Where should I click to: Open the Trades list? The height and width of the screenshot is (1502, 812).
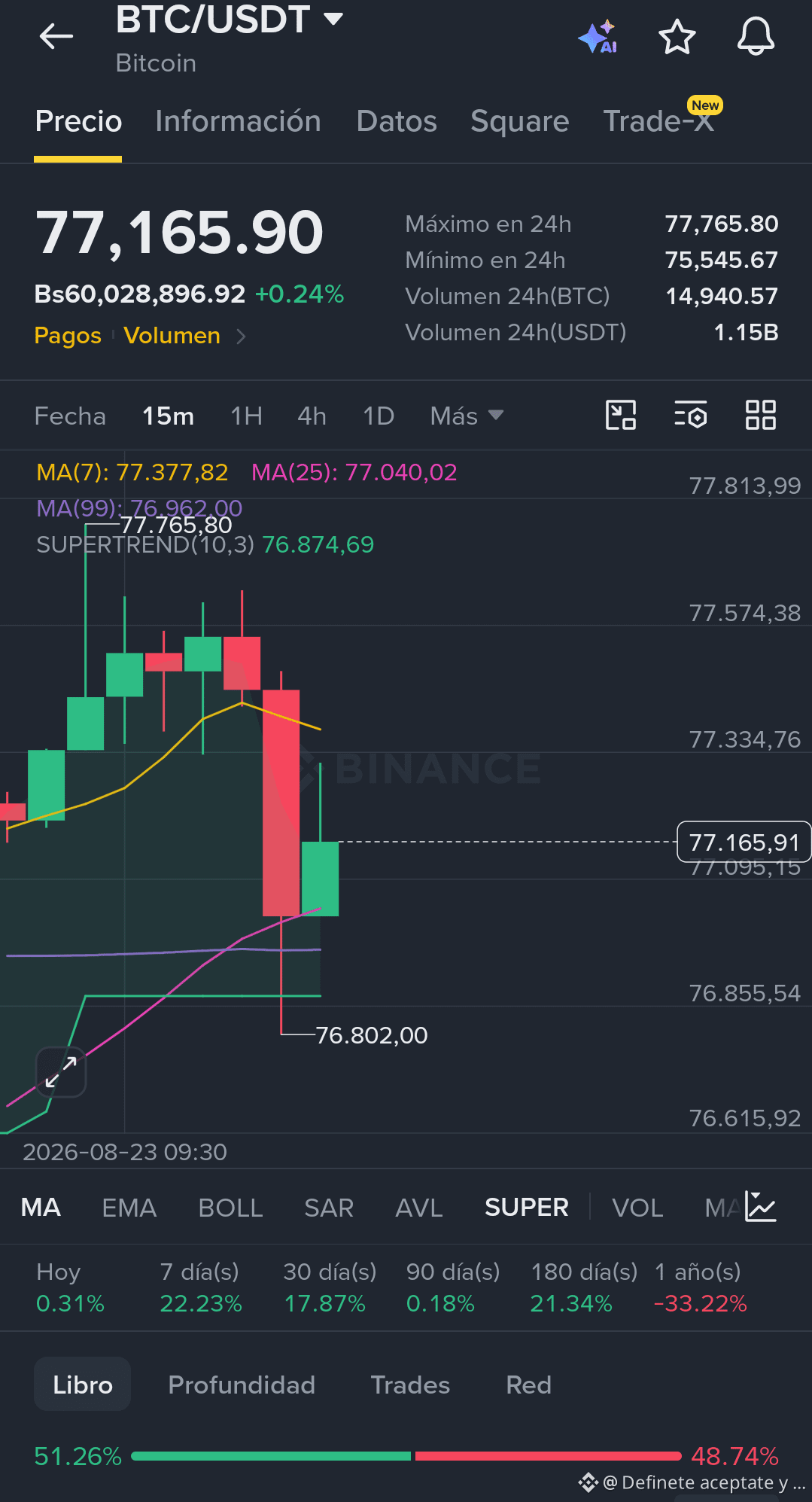(410, 1385)
